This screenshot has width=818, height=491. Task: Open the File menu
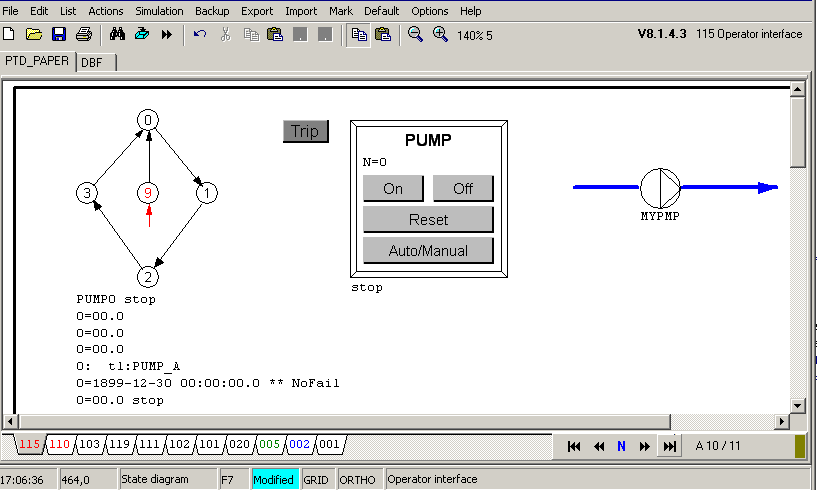point(10,11)
